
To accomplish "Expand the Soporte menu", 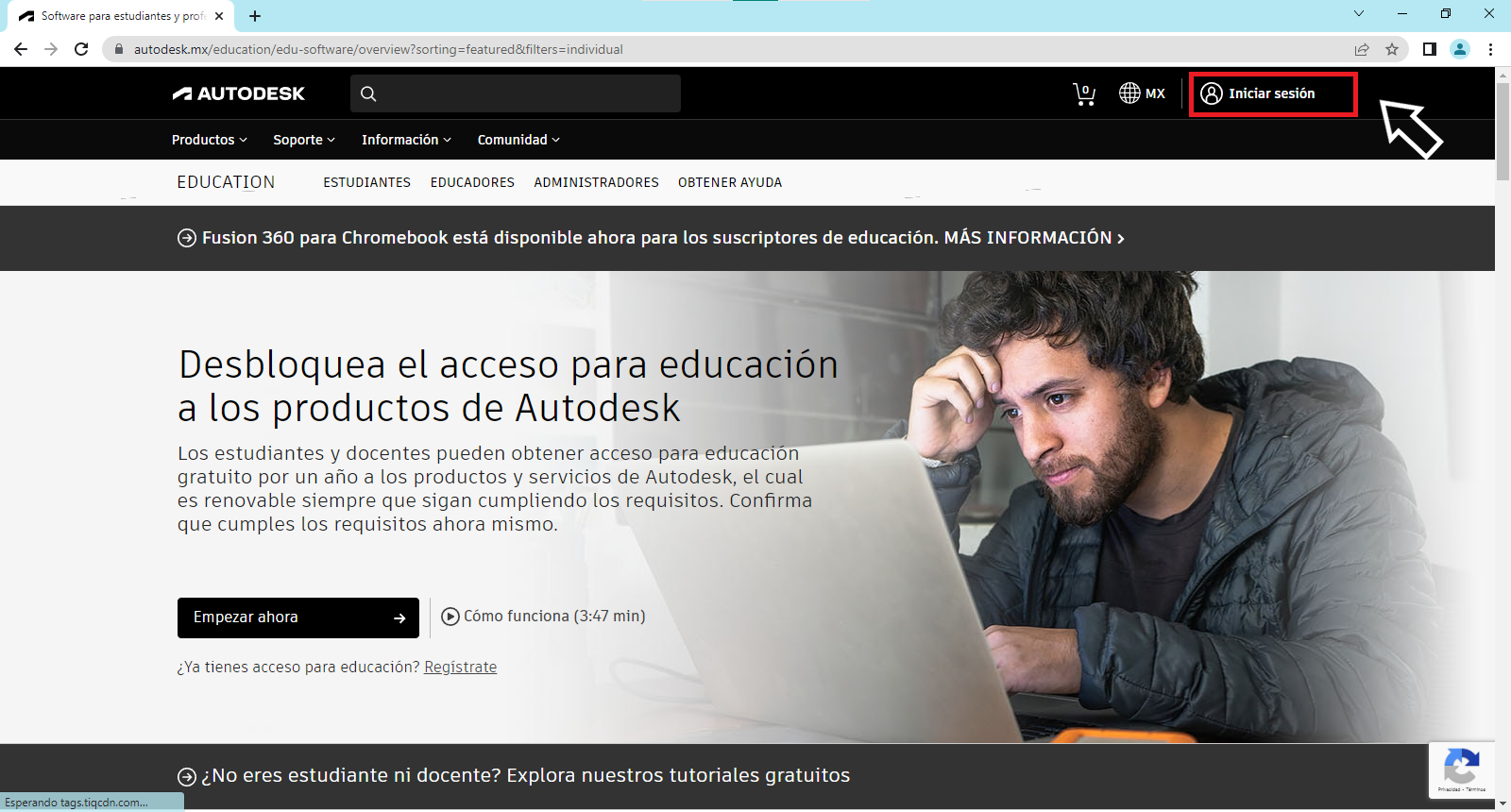I will coord(304,140).
